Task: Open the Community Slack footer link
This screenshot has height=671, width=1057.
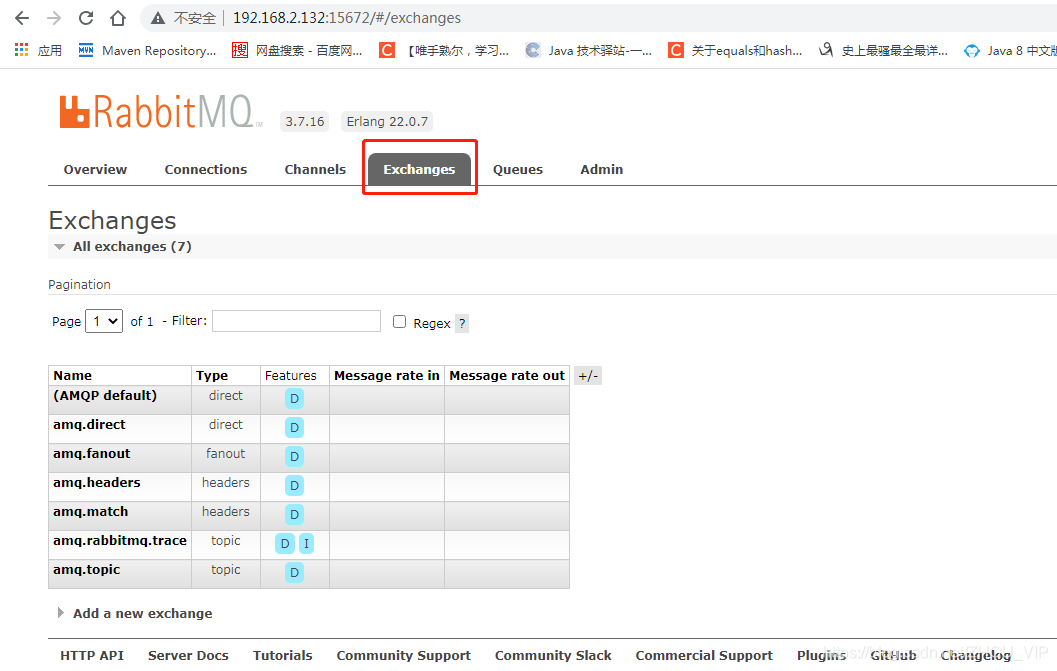Action: point(553,655)
